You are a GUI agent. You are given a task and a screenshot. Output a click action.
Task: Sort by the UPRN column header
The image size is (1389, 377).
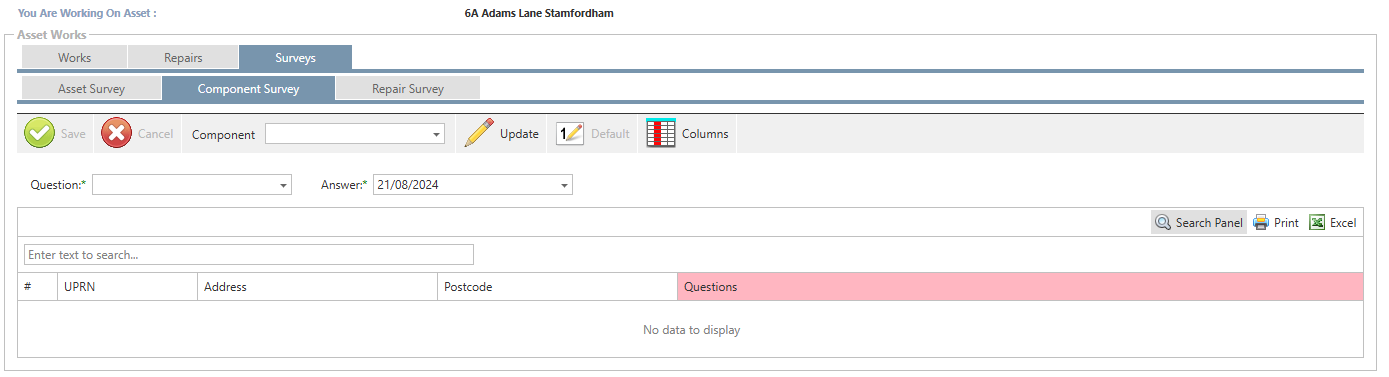127,287
